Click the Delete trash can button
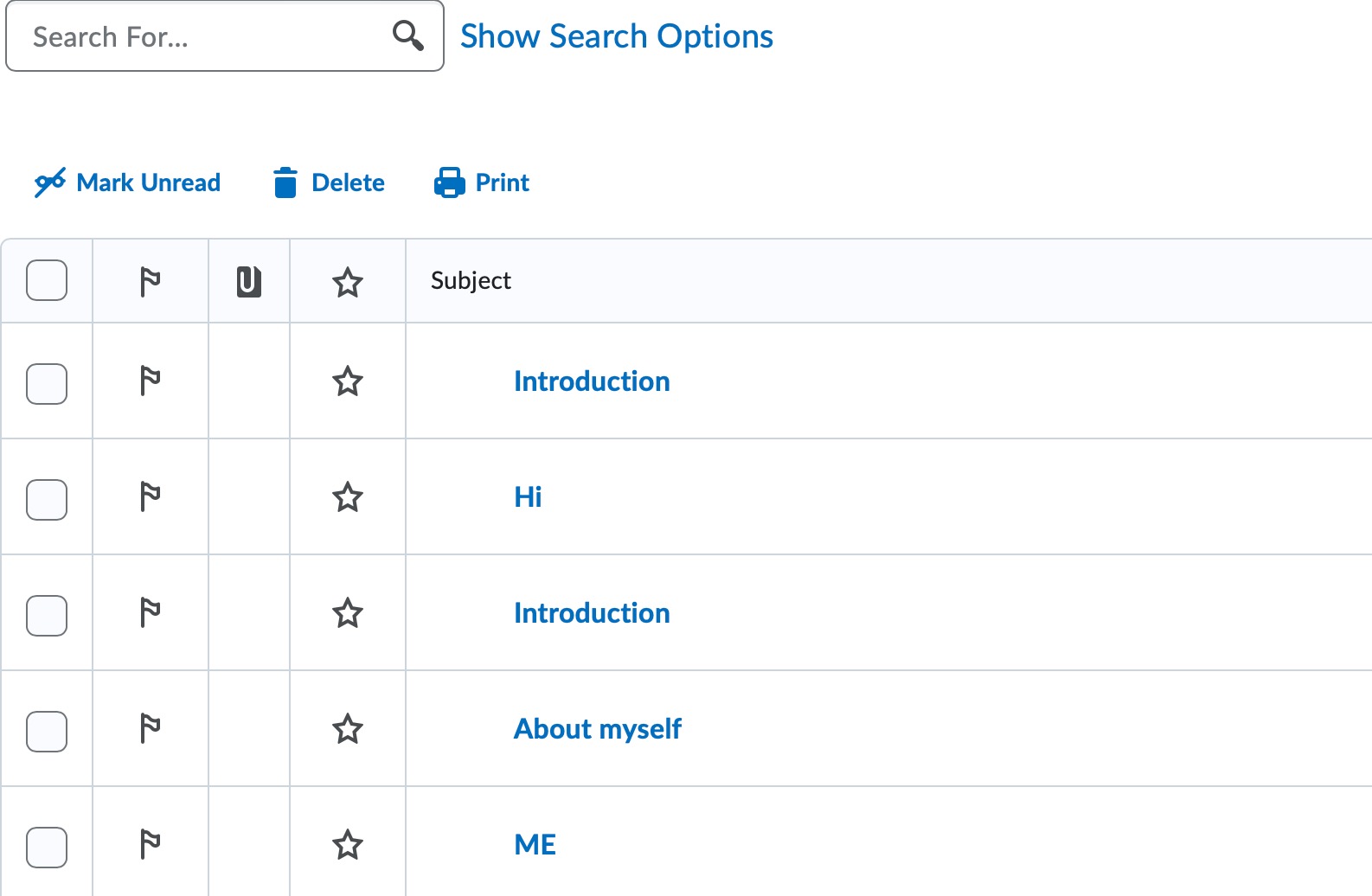Image resolution: width=1372 pixels, height=896 pixels. coord(329,182)
